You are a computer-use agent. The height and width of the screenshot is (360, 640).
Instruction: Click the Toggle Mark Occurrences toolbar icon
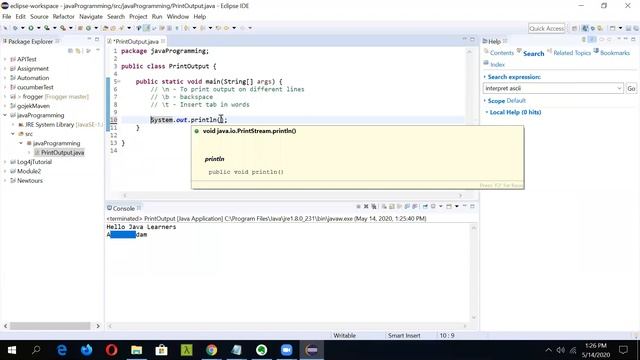click(x=147, y=28)
